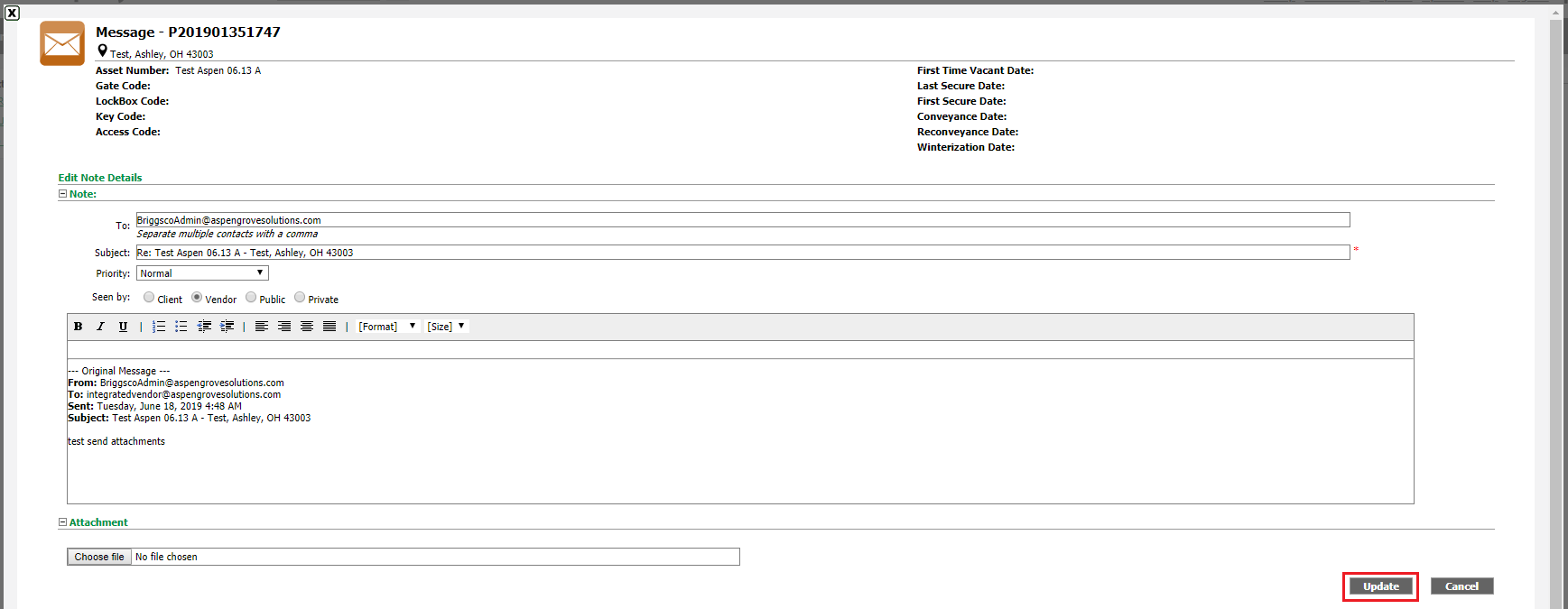
Task: Select the Public radio button
Action: (x=251, y=297)
